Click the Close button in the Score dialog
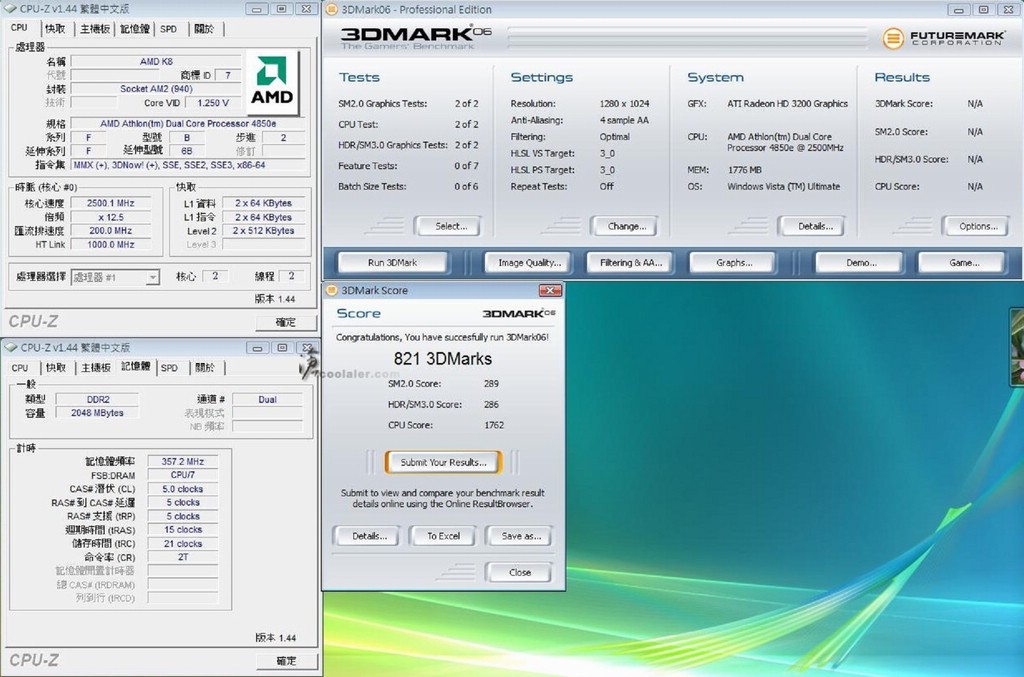Screen dimensions: 1024x677 pyautogui.click(x=519, y=573)
